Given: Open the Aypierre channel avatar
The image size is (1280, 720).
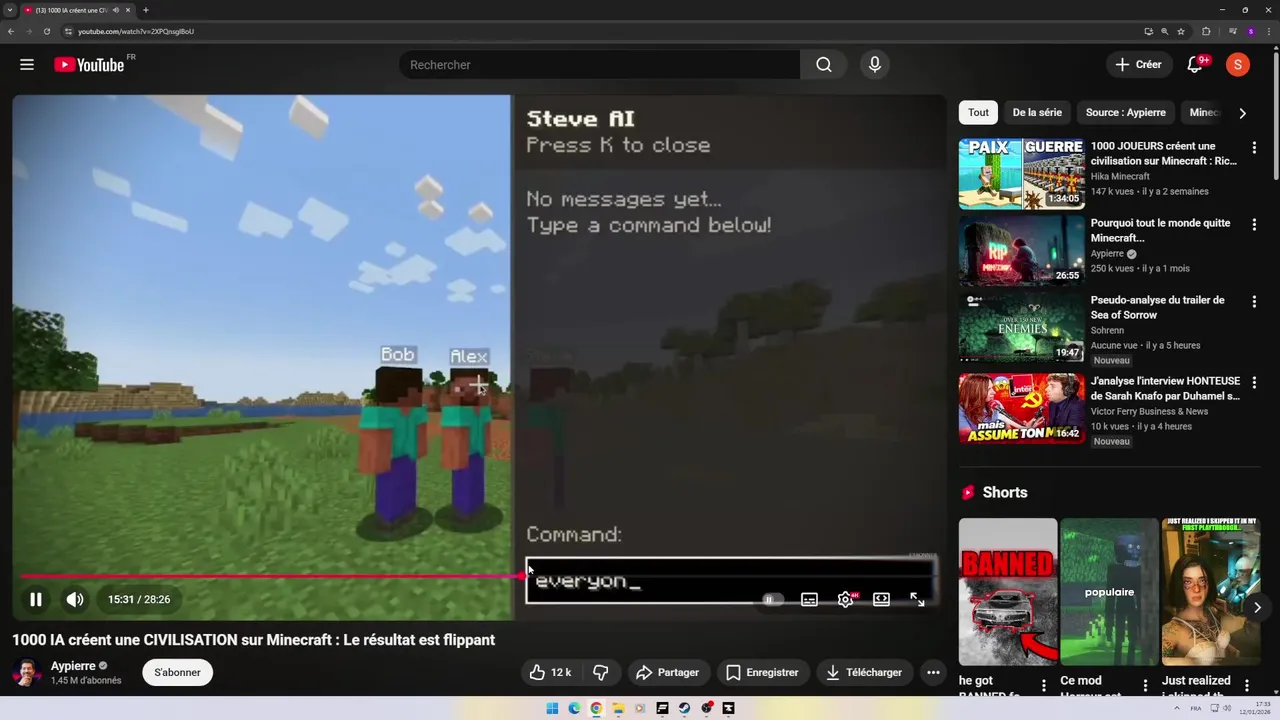Looking at the screenshot, I should click(x=28, y=672).
